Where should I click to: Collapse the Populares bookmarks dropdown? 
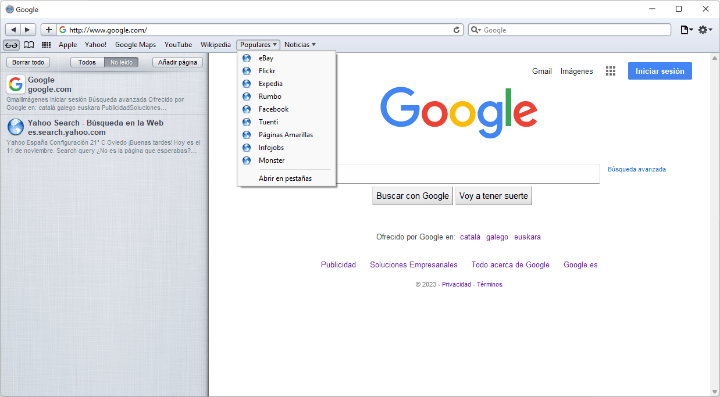259,45
